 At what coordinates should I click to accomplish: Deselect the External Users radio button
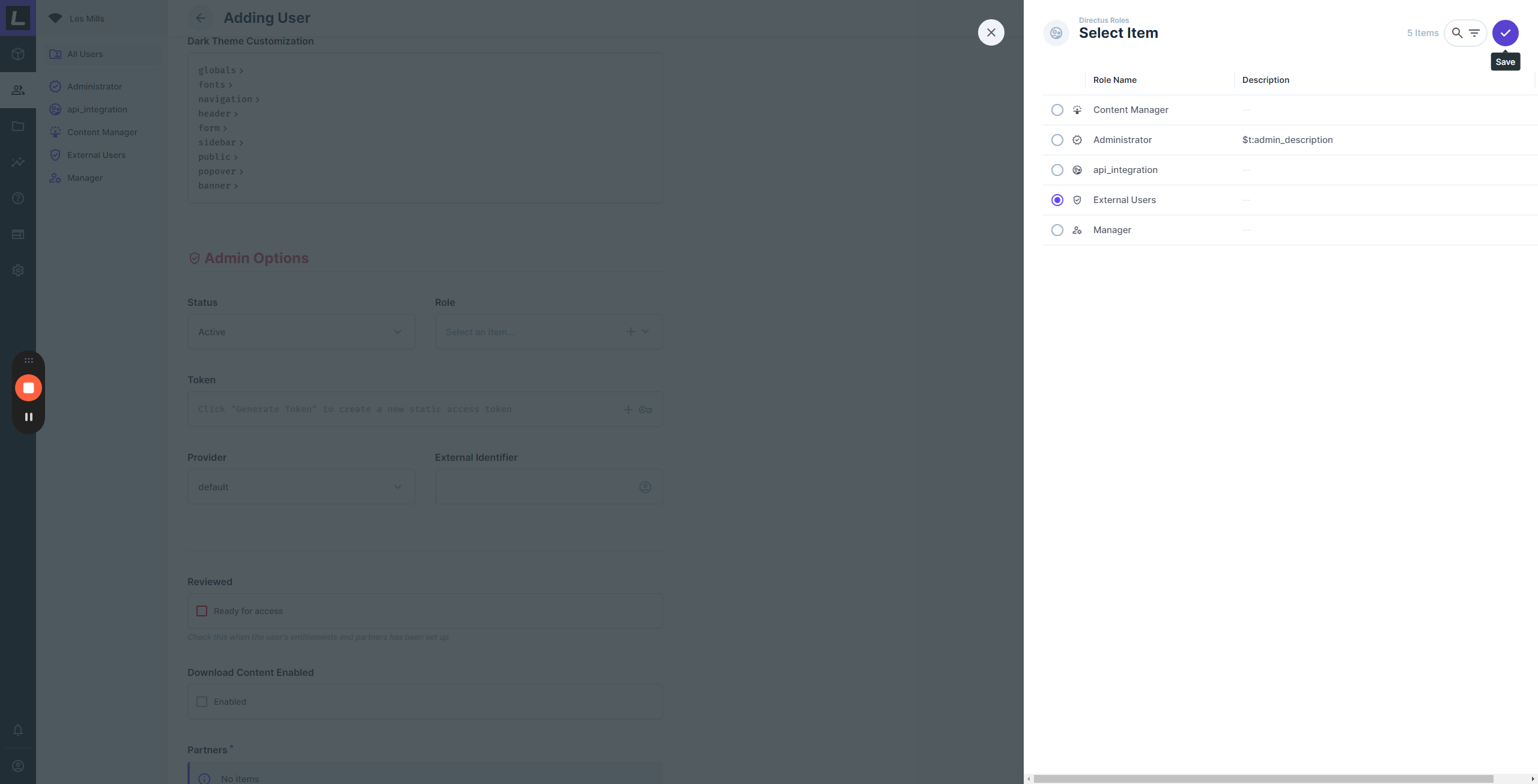pos(1057,200)
